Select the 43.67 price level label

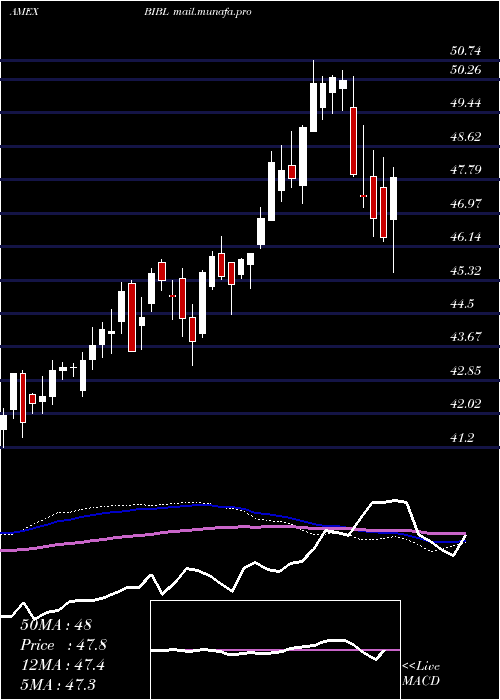(x=466, y=337)
